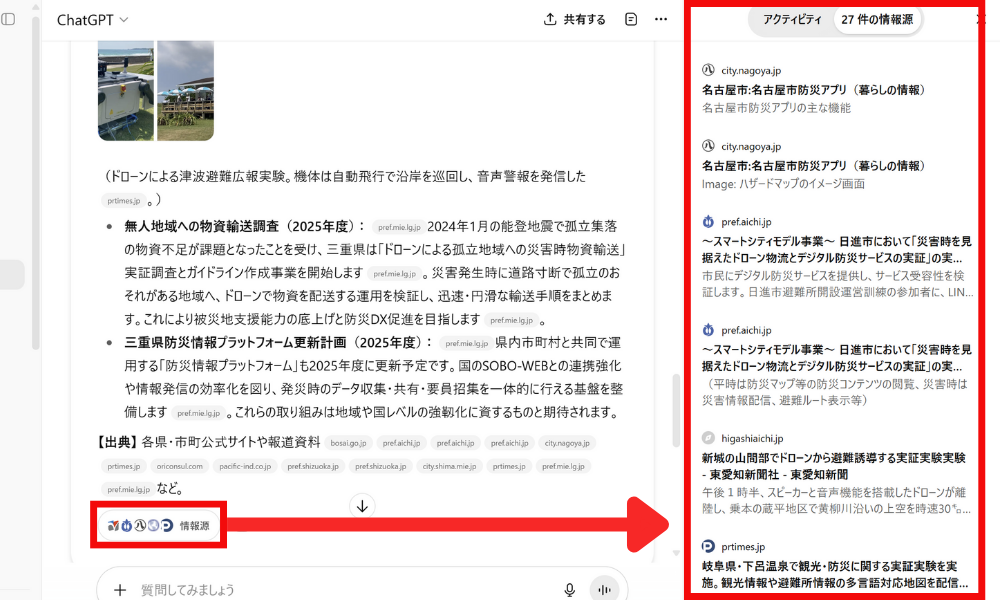The image size is (1000, 600).
Task: Open the pacific-ind.co.jp source chip
Action: pos(245,466)
